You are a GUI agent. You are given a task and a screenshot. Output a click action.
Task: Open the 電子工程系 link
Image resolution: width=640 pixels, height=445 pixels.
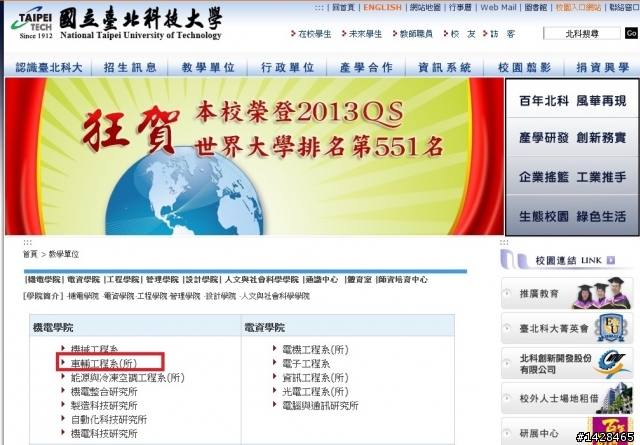click(x=306, y=363)
